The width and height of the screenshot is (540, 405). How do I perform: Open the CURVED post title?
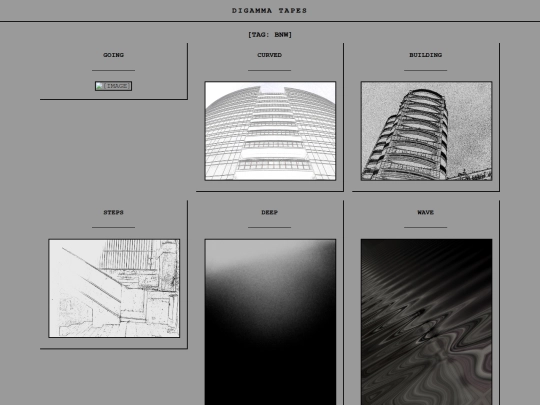(x=269, y=55)
